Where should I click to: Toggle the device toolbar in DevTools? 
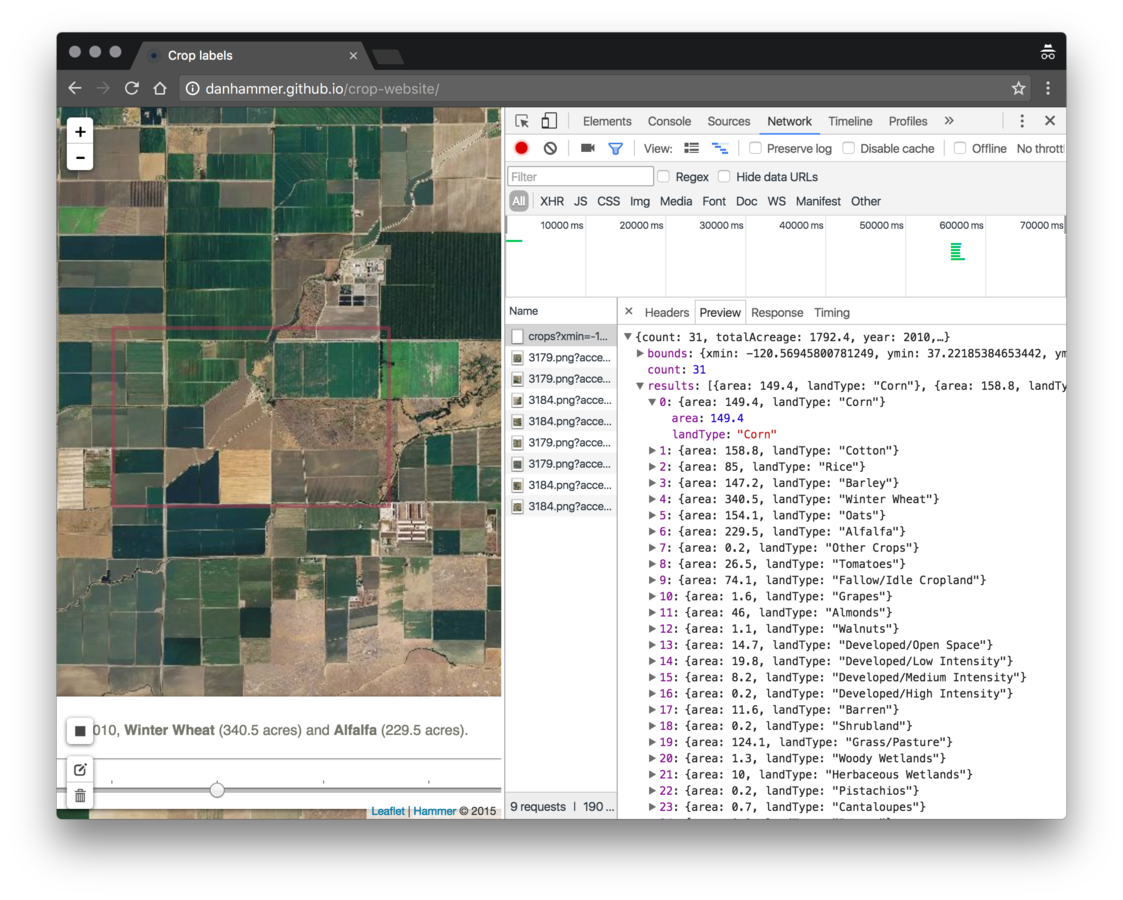coord(549,121)
